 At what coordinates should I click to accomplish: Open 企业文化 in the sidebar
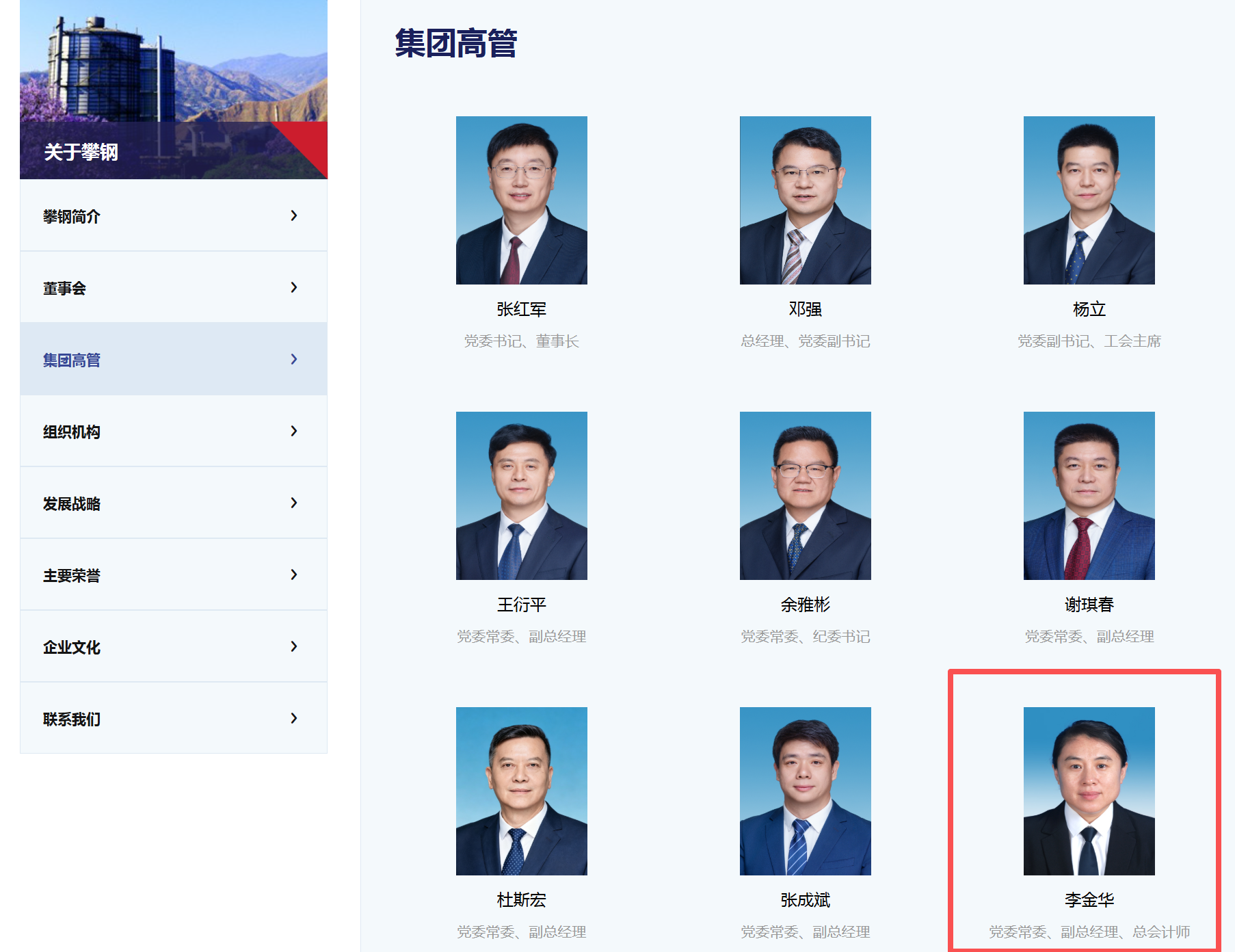pos(174,646)
